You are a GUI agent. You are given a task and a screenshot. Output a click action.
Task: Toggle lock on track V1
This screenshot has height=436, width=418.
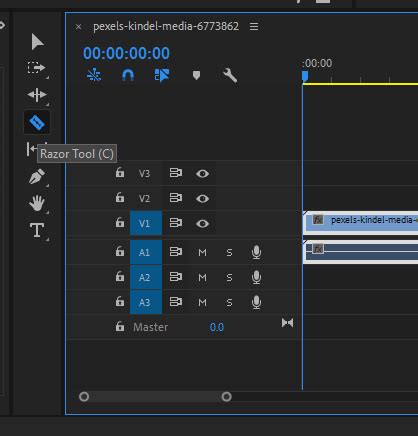pos(120,223)
